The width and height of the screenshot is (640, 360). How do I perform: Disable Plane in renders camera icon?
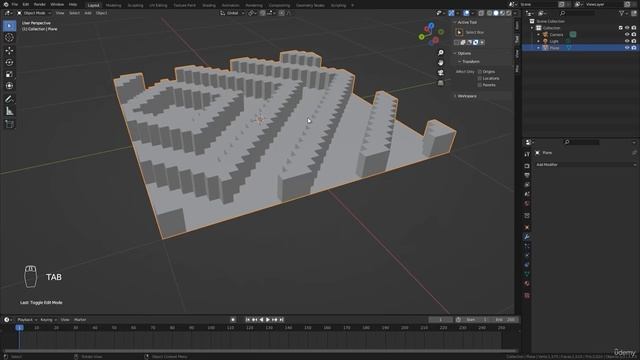click(x=634, y=48)
